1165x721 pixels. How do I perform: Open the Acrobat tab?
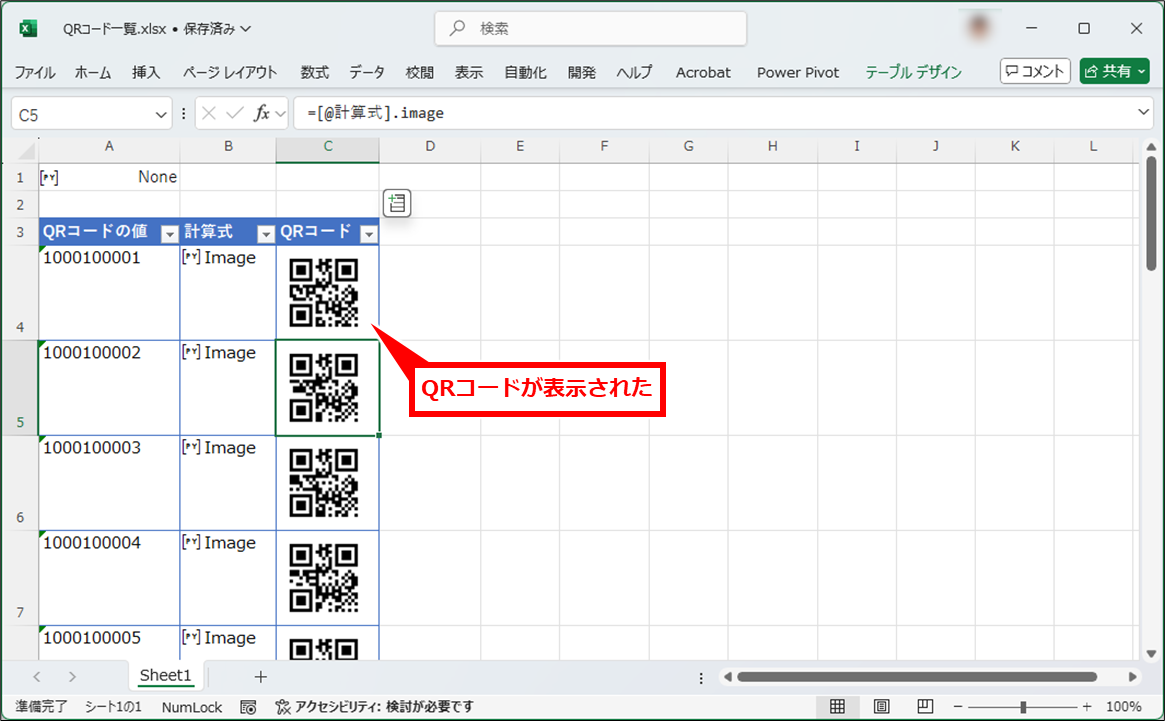point(703,72)
